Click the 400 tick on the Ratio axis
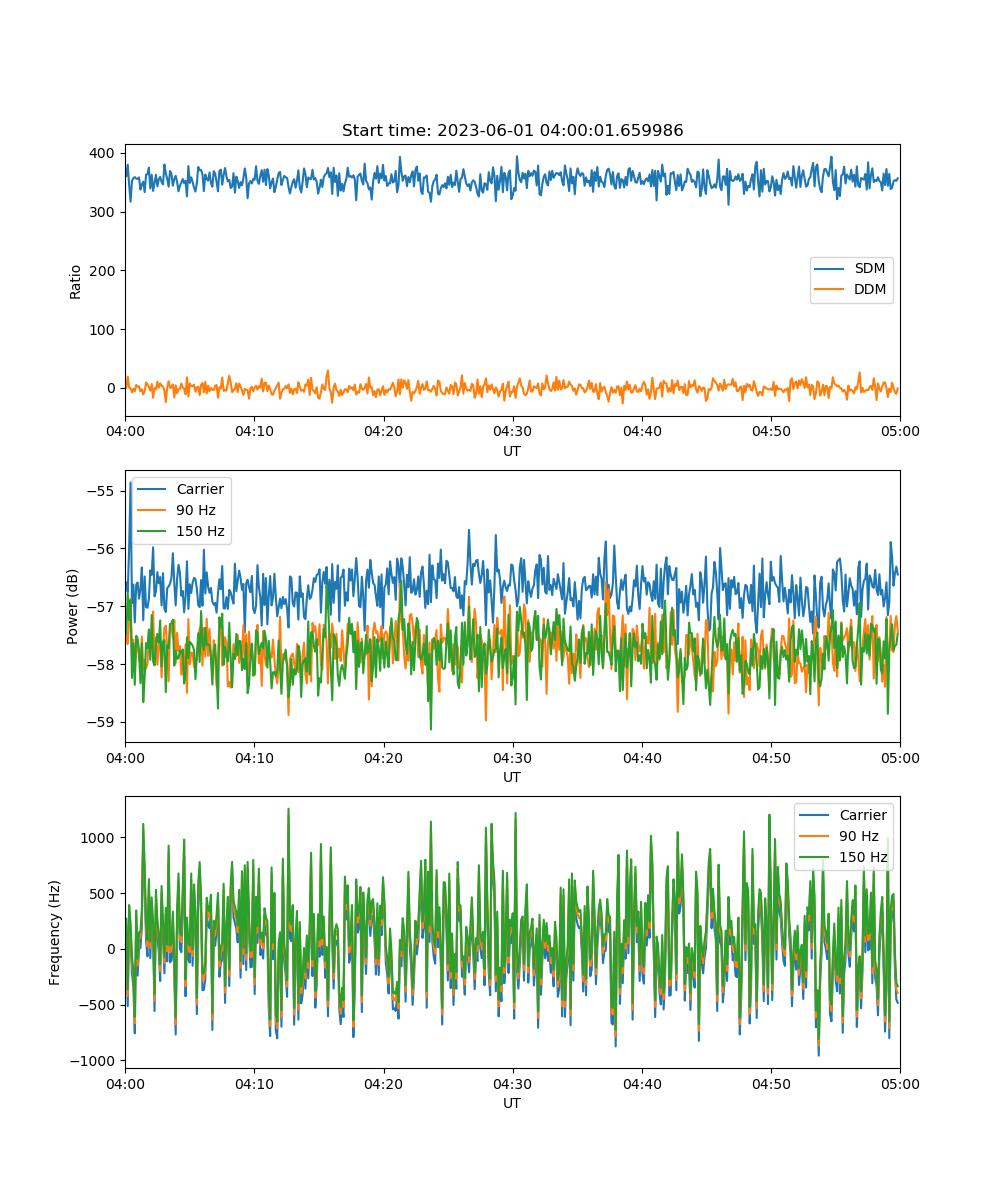The image size is (1000, 1200). (x=105, y=153)
